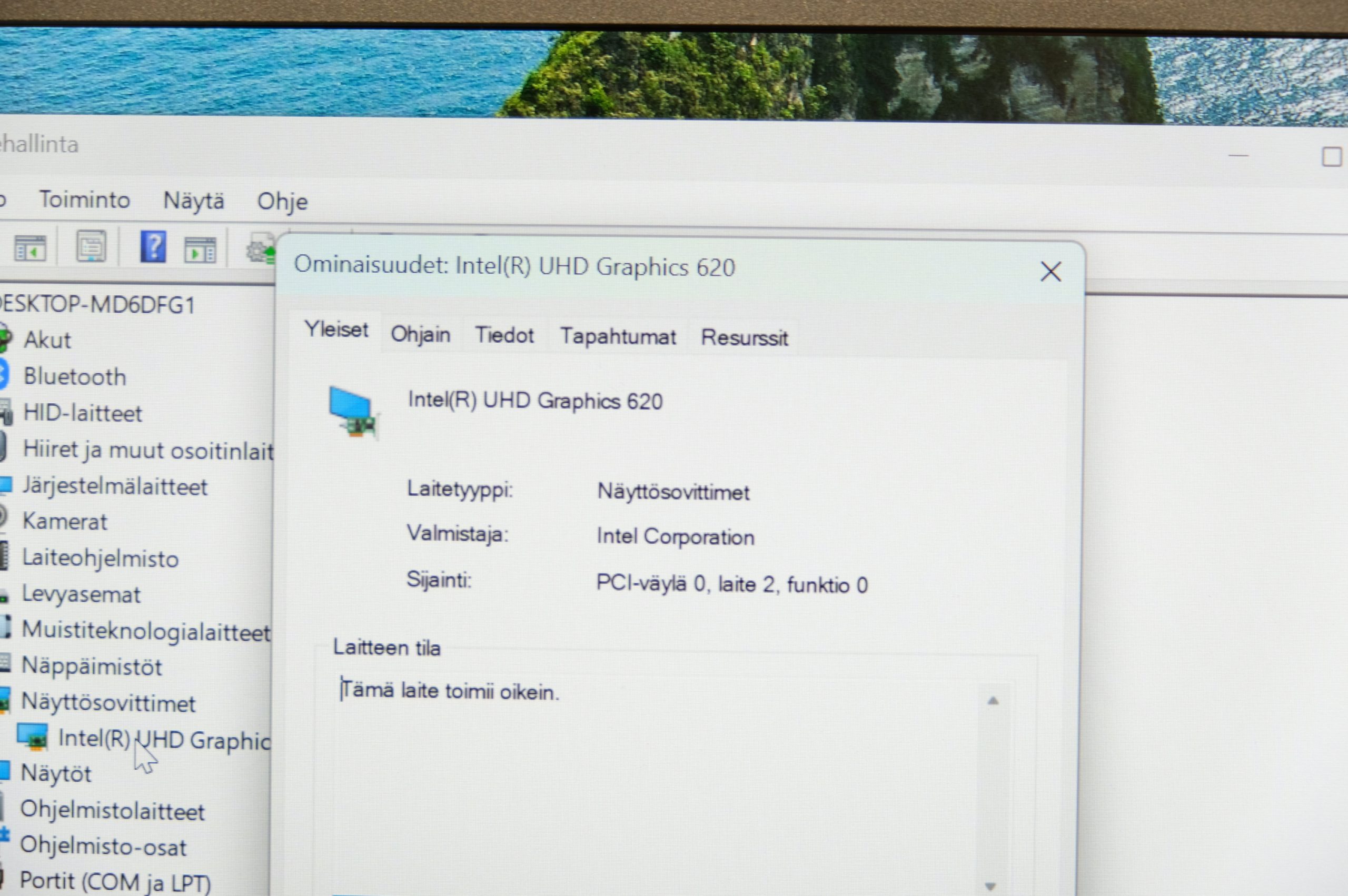
Task: Select Järjestelmälaitteet category
Action: click(x=115, y=487)
